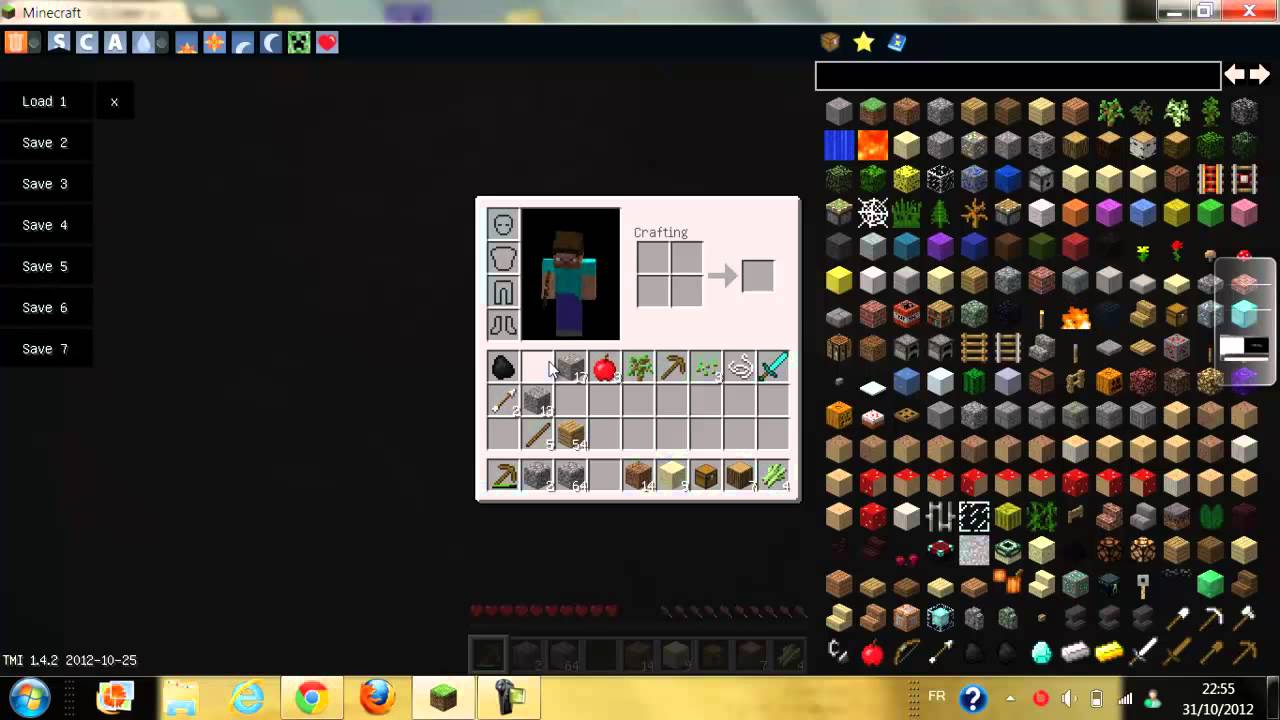The image size is (1280, 720).
Task: Set time to noon with sun icon
Action: [x=214, y=42]
